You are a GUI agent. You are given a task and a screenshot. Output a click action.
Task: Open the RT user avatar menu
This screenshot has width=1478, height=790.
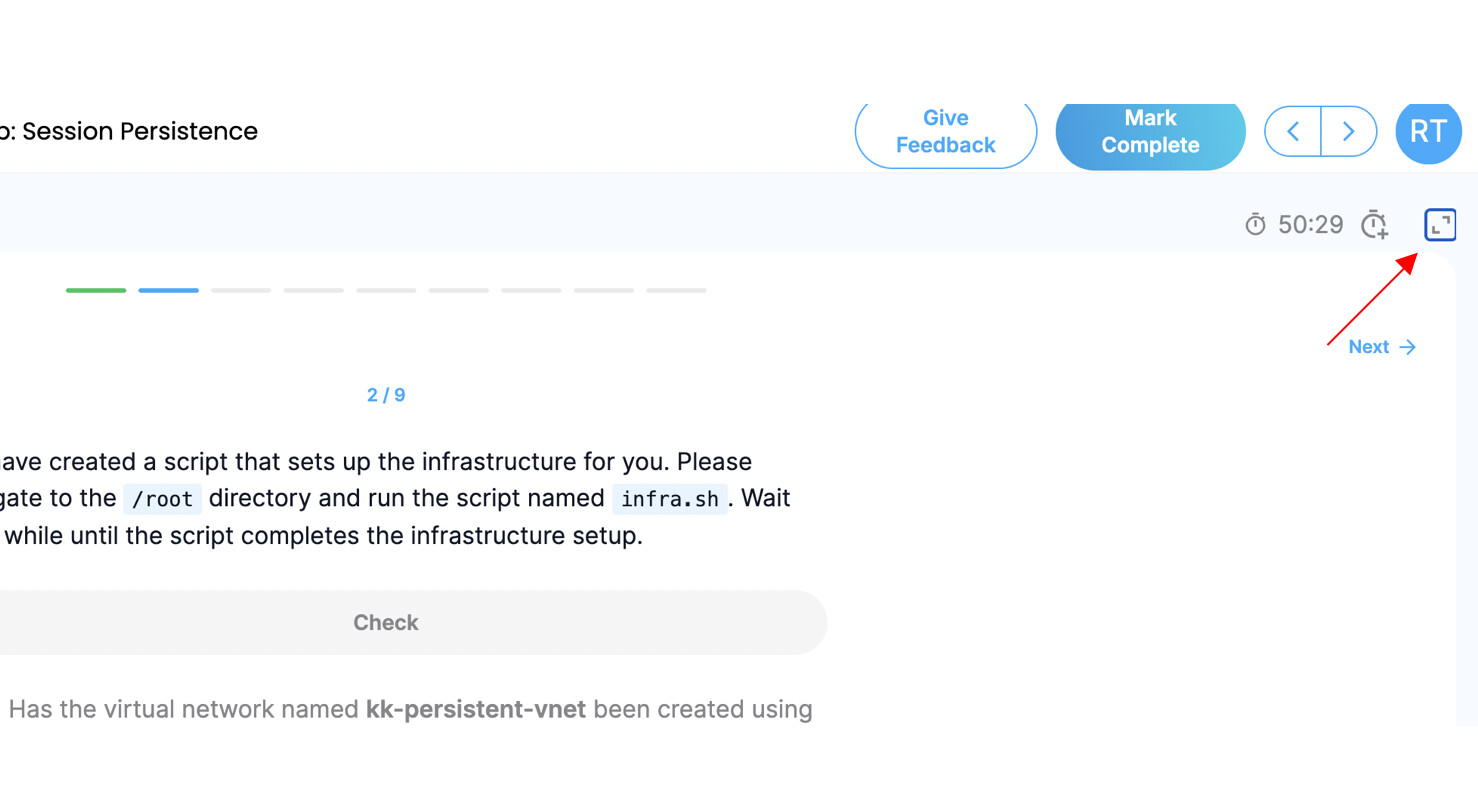(1428, 131)
